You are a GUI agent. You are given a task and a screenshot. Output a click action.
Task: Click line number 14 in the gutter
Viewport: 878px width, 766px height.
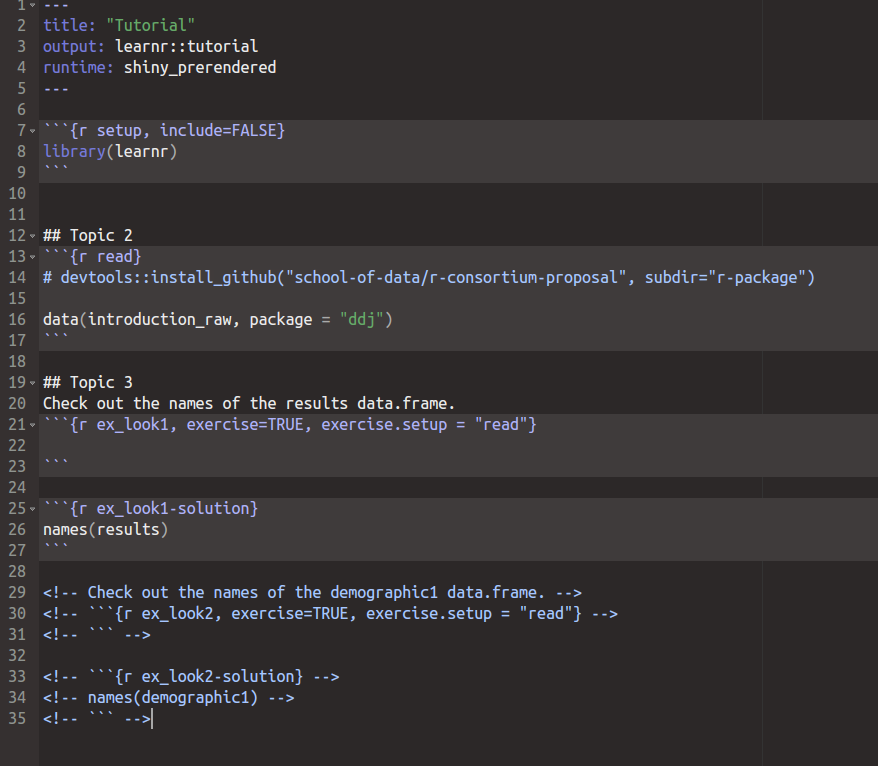coord(17,277)
